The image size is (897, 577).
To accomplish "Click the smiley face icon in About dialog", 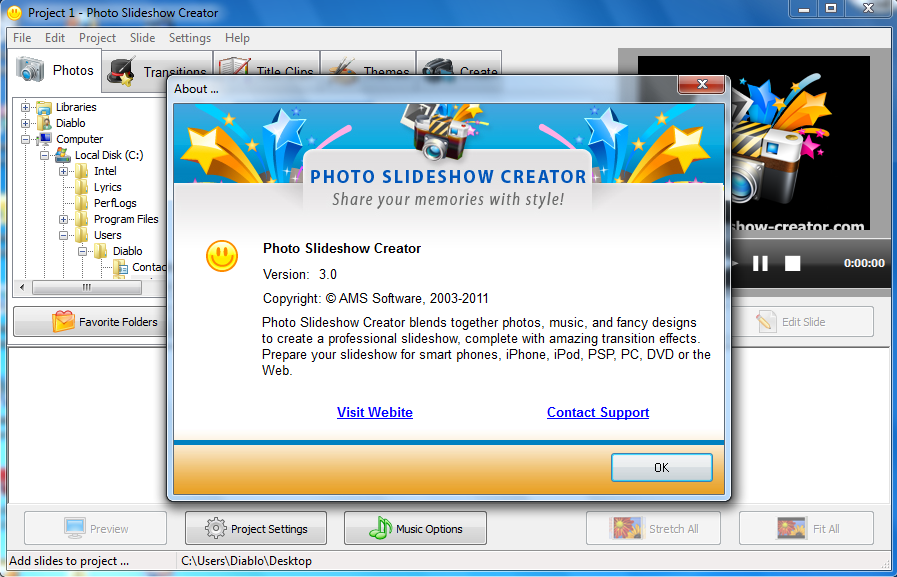I will coord(221,256).
